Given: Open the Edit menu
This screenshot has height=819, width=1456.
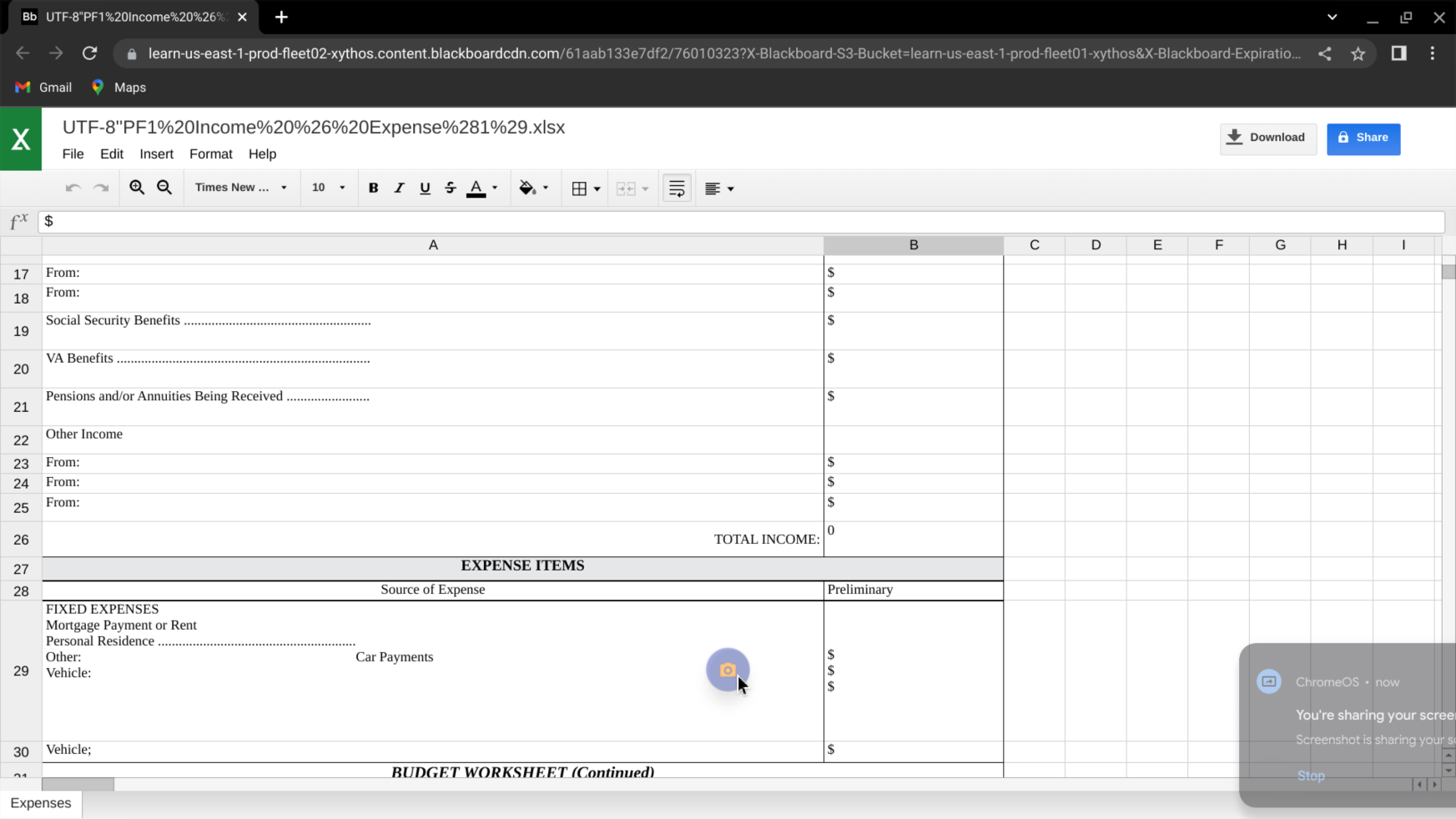Looking at the screenshot, I should (112, 154).
